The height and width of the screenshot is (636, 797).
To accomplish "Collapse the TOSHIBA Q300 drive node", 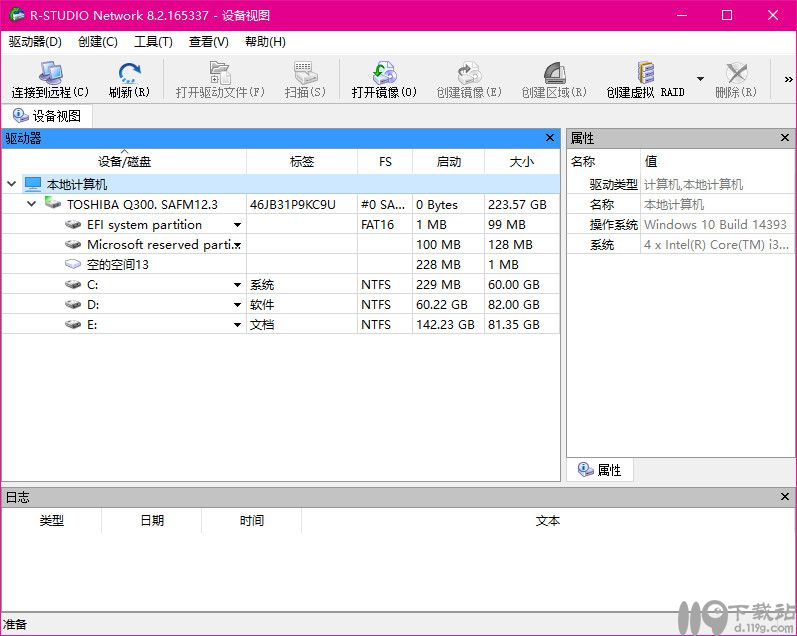I will click(x=32, y=204).
